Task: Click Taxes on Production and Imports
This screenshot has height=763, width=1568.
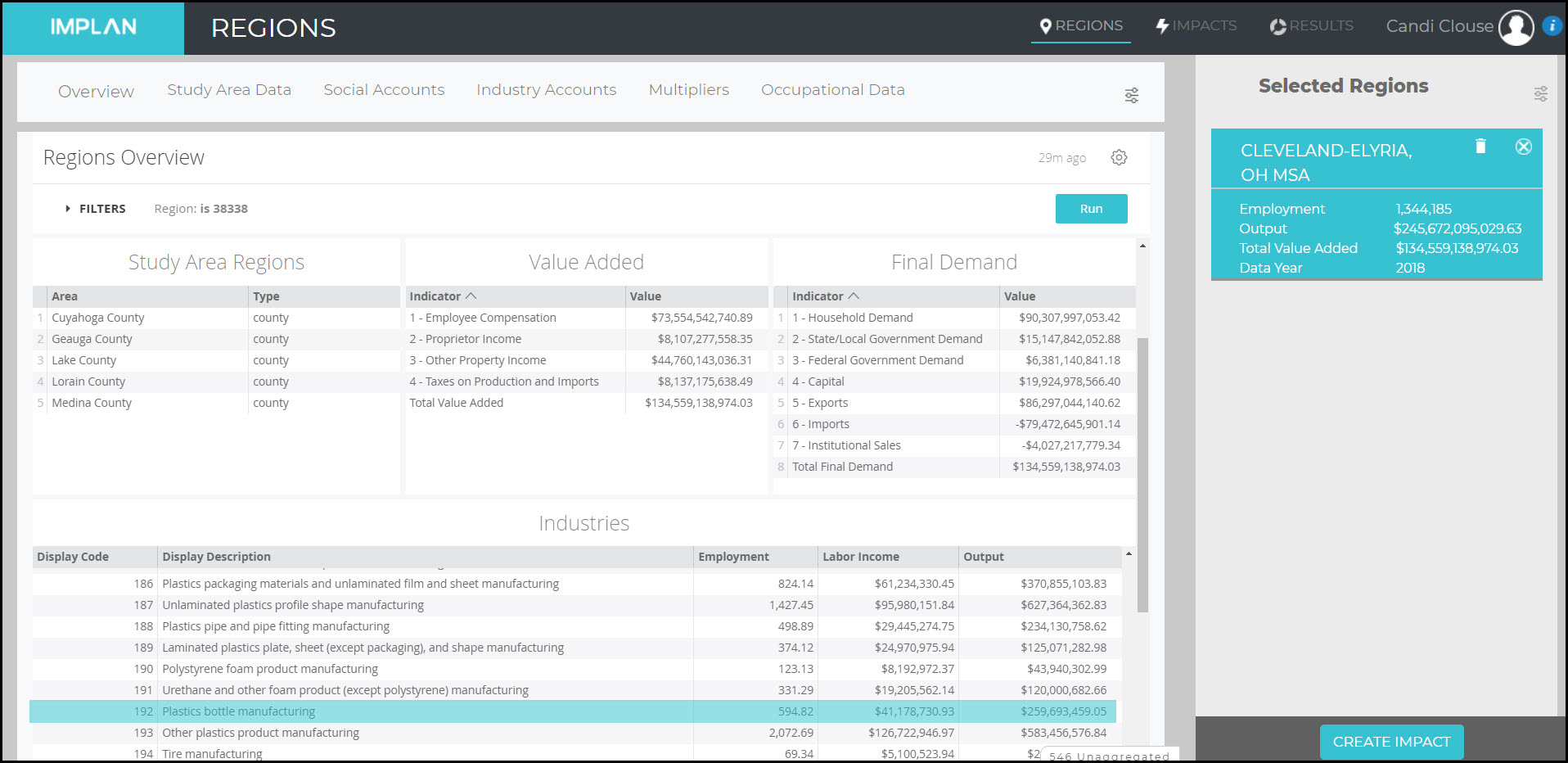Action: (x=504, y=381)
